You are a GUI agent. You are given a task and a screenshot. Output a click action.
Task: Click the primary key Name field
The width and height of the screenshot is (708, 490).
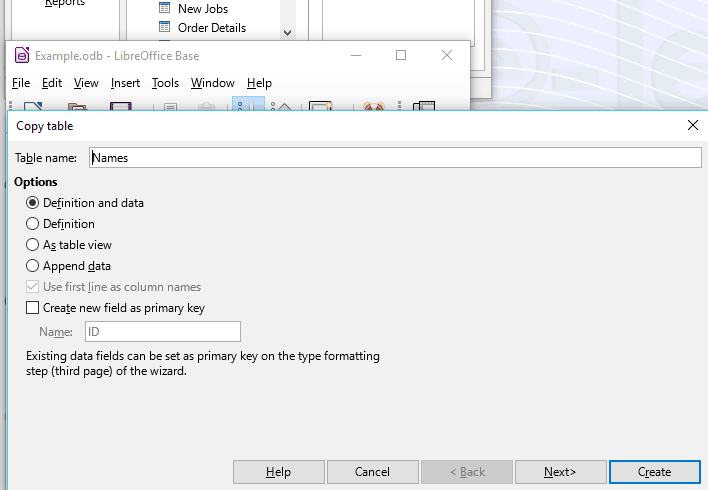pyautogui.click(x=163, y=331)
